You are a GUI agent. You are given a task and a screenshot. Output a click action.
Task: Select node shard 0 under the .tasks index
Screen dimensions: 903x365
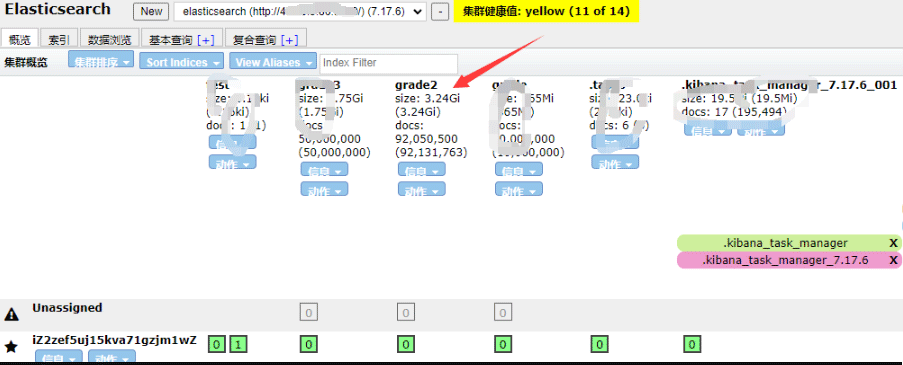pos(600,345)
